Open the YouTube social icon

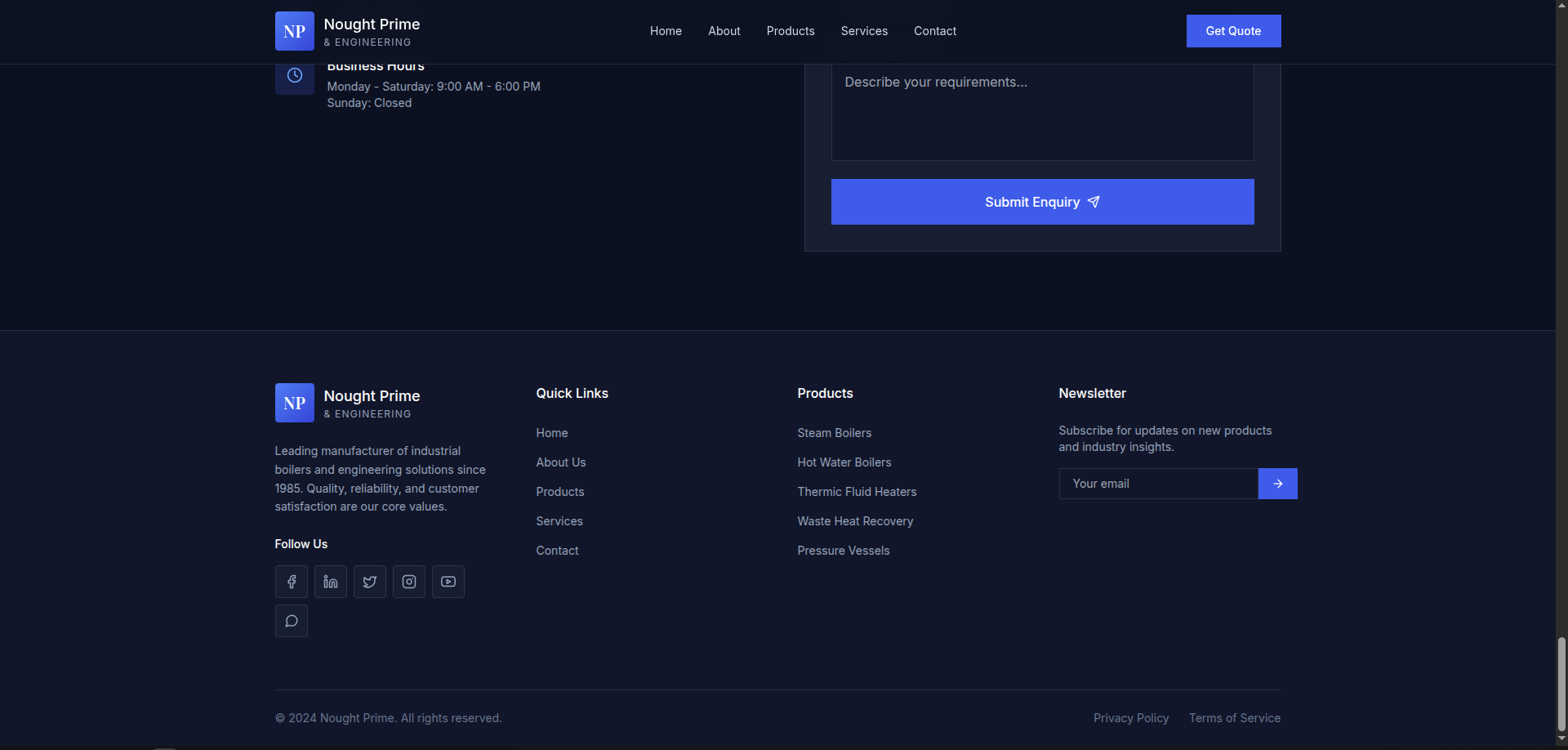pyautogui.click(x=448, y=582)
